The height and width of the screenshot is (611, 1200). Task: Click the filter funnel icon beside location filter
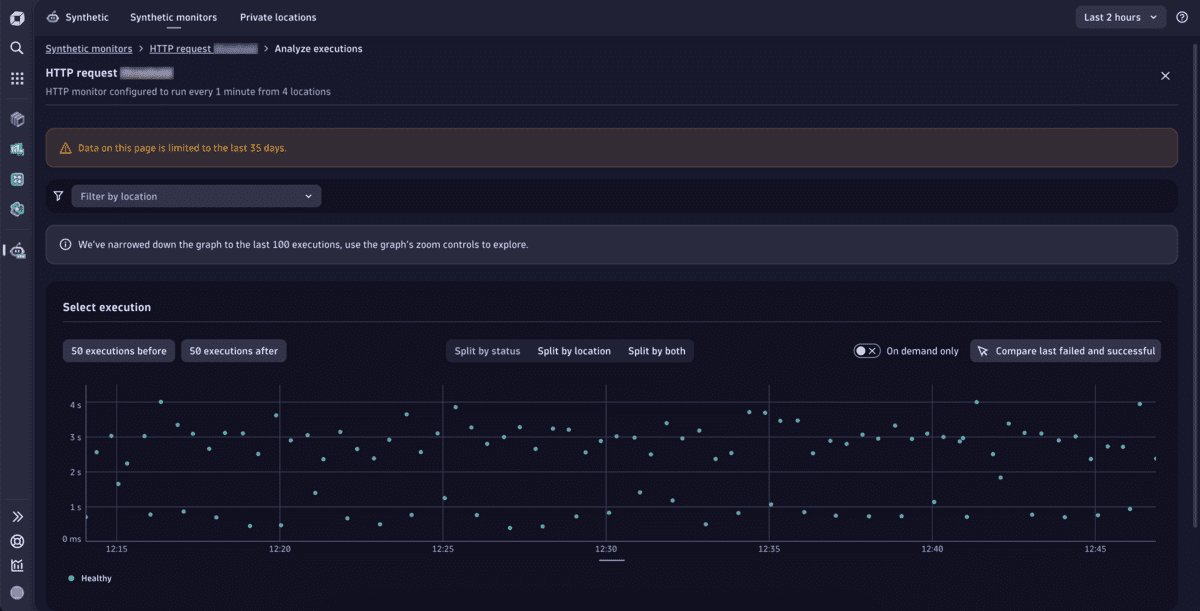[x=58, y=196]
